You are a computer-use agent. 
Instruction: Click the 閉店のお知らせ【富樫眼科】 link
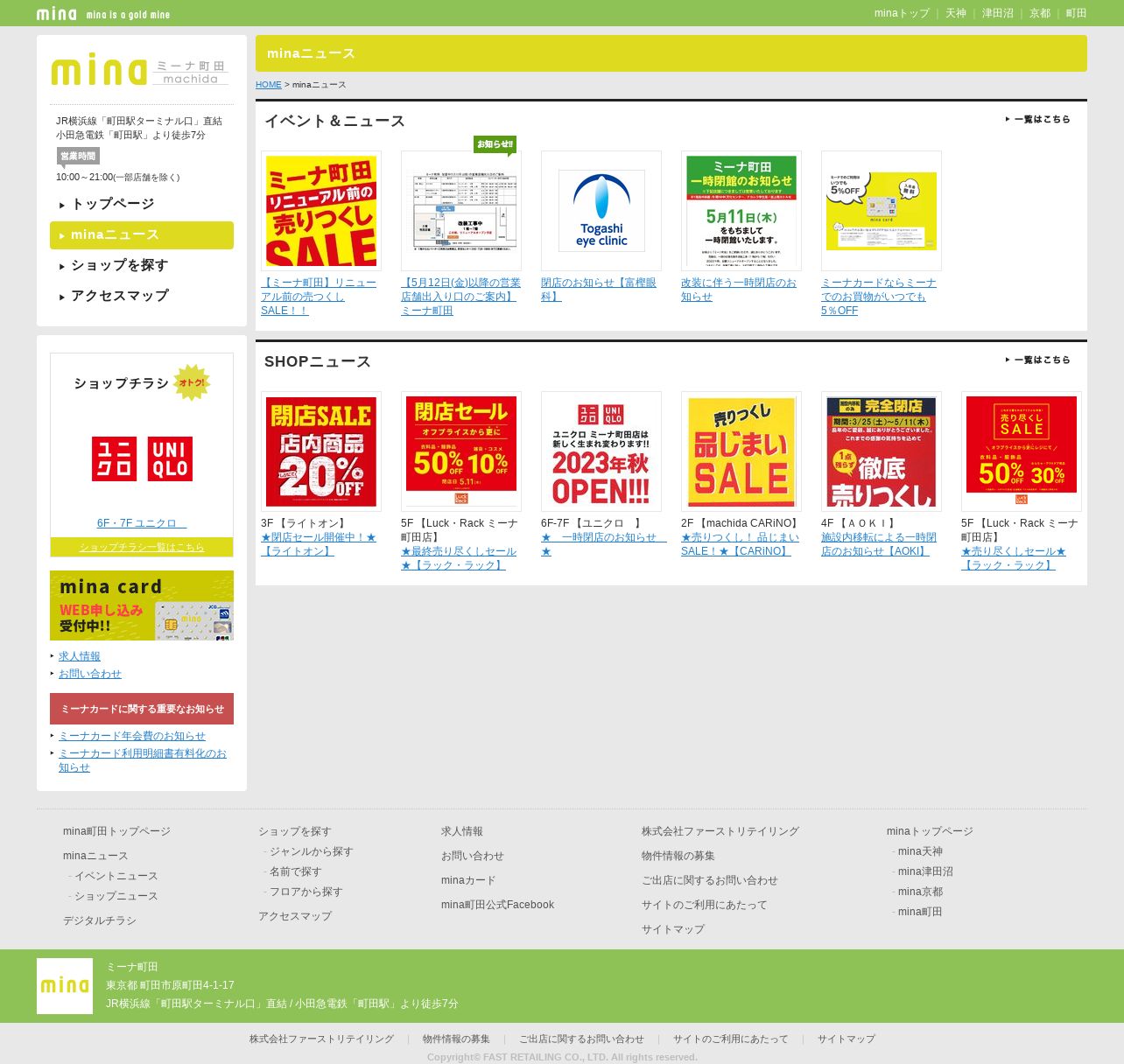click(599, 290)
